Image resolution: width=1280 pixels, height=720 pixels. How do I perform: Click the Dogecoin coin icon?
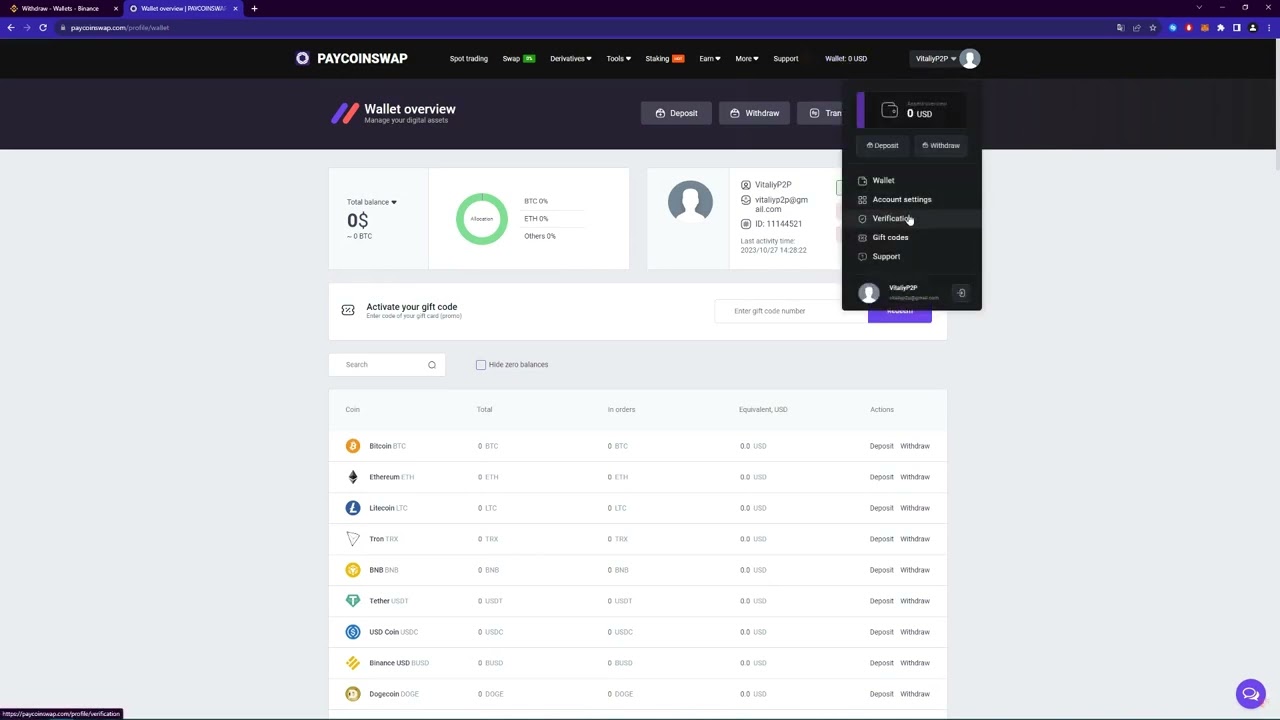(x=353, y=694)
